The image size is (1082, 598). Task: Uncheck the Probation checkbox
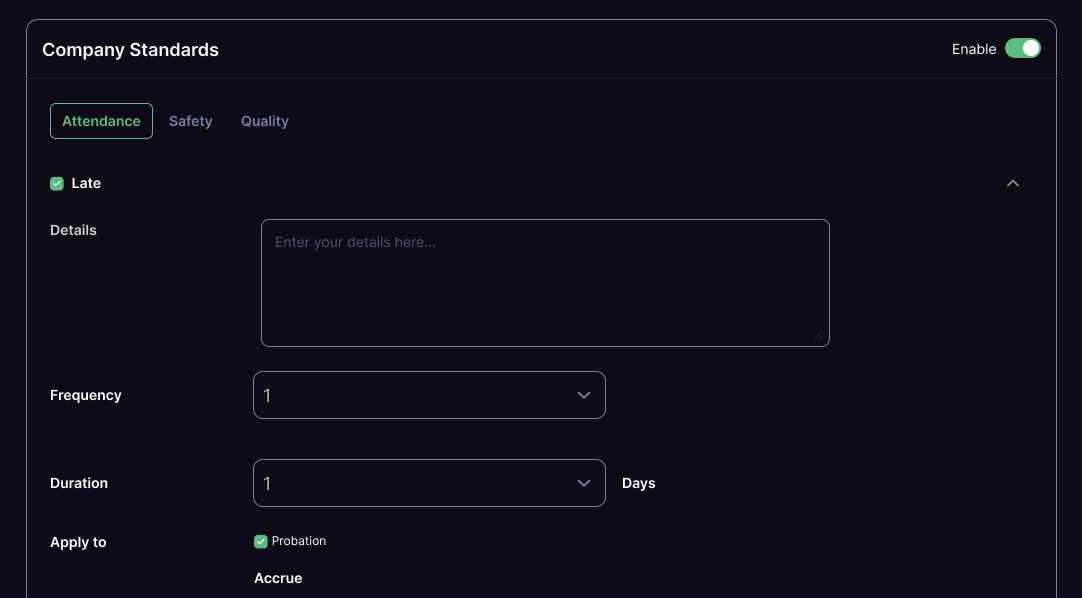pos(260,541)
